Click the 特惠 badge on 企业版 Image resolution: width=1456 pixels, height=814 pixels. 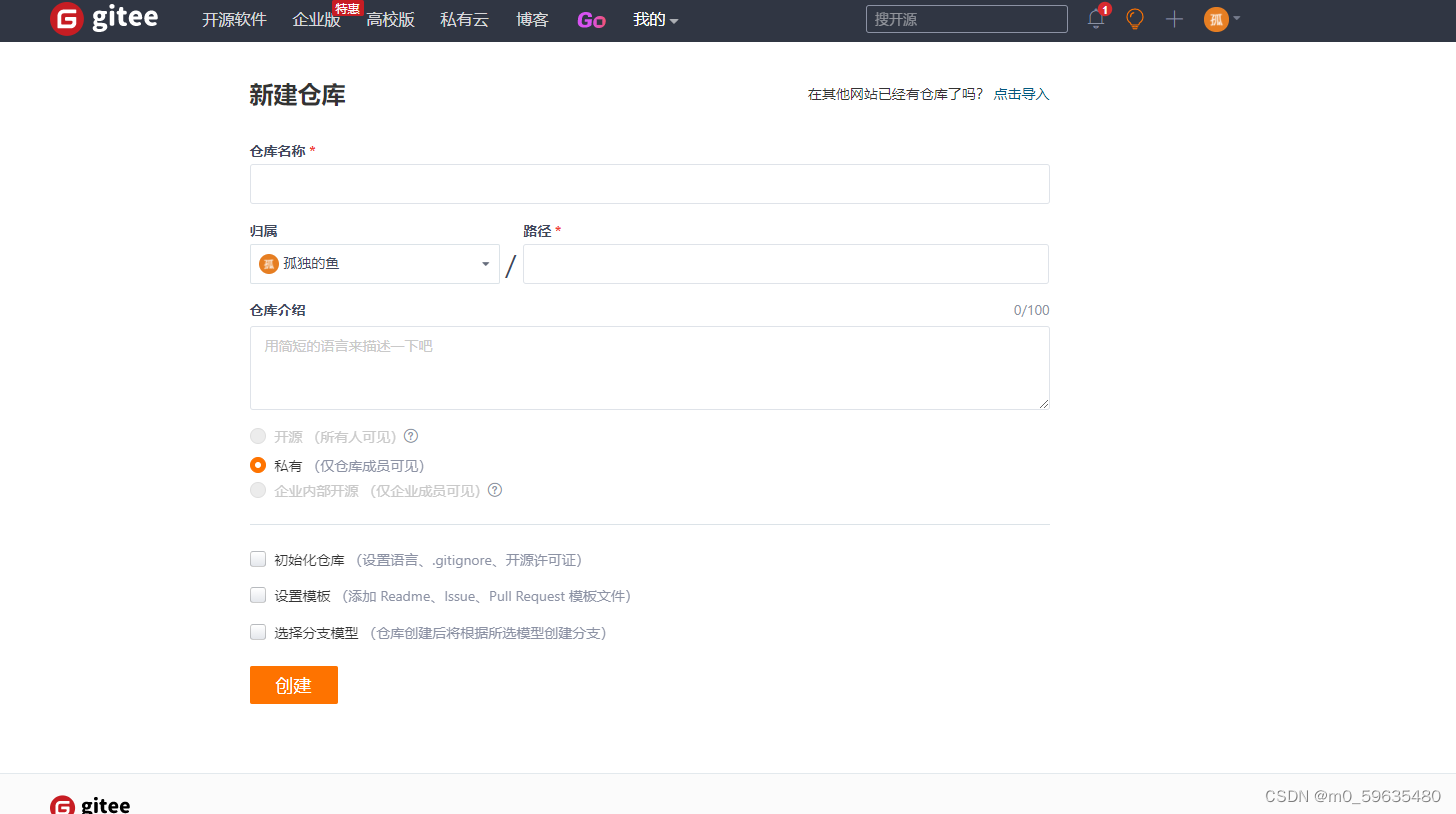(x=347, y=9)
